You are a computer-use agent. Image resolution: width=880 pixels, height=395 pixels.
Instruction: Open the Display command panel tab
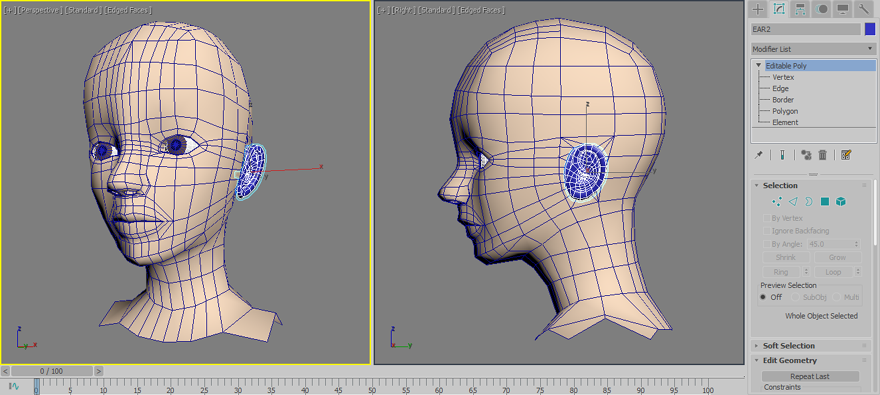coord(842,9)
